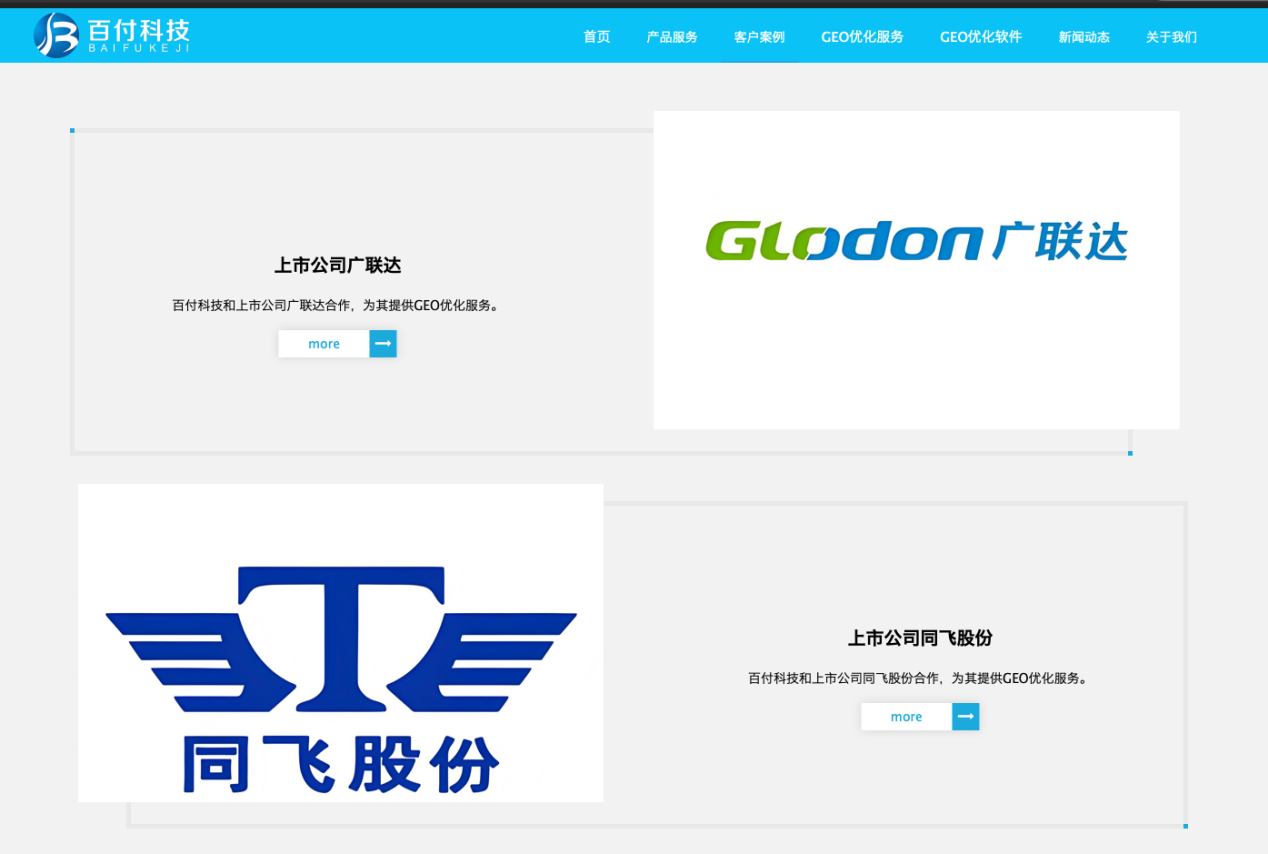Click the 上市公司同飞股份 heading
Viewport: 1268px width, 854px height.
click(920, 638)
